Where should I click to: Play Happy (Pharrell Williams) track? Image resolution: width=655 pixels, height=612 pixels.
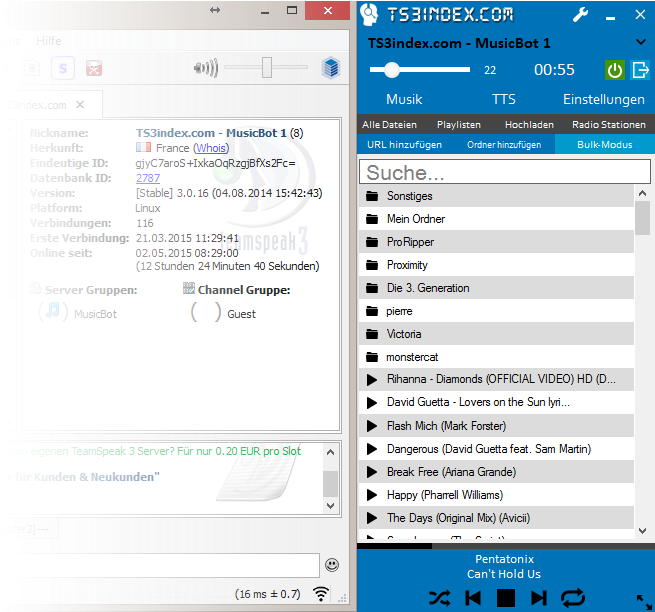pyautogui.click(x=371, y=495)
